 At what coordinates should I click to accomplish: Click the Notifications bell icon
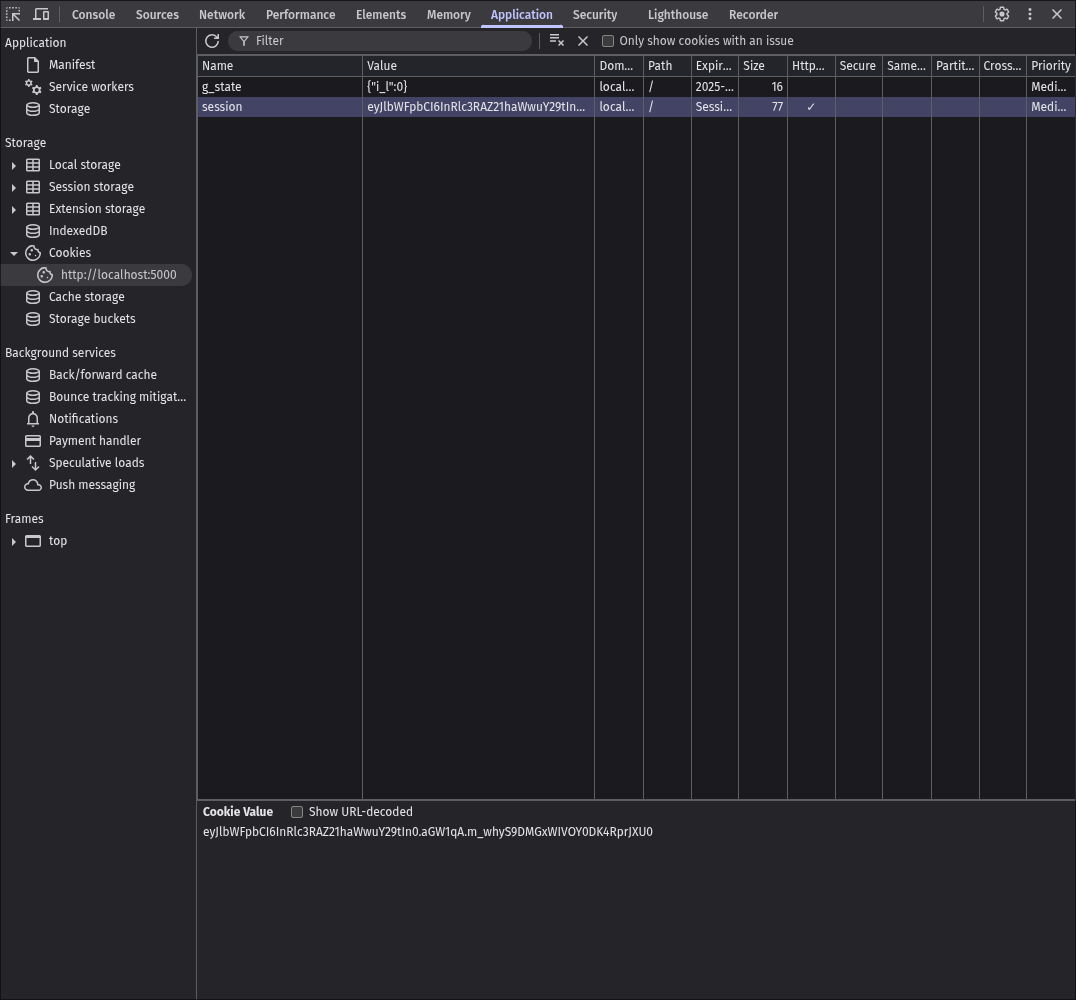(x=33, y=419)
